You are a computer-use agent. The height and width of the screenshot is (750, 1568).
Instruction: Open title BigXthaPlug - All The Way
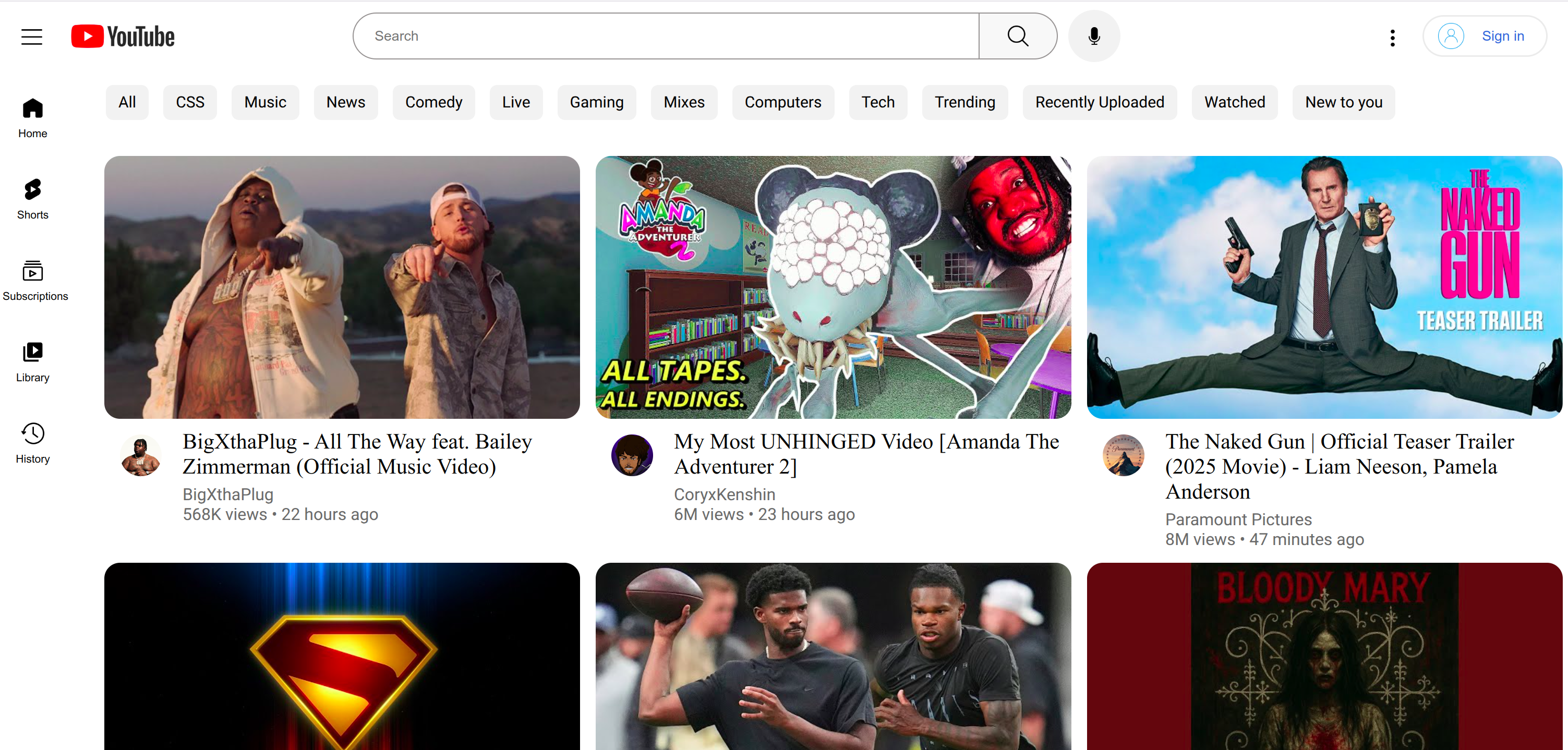pyautogui.click(x=357, y=454)
